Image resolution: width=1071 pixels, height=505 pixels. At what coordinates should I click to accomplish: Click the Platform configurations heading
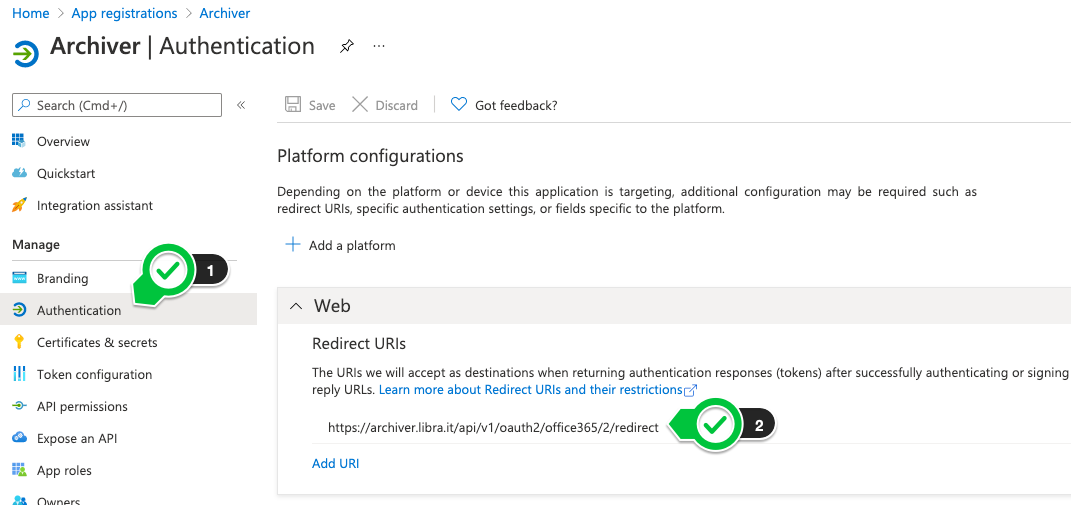coord(370,156)
